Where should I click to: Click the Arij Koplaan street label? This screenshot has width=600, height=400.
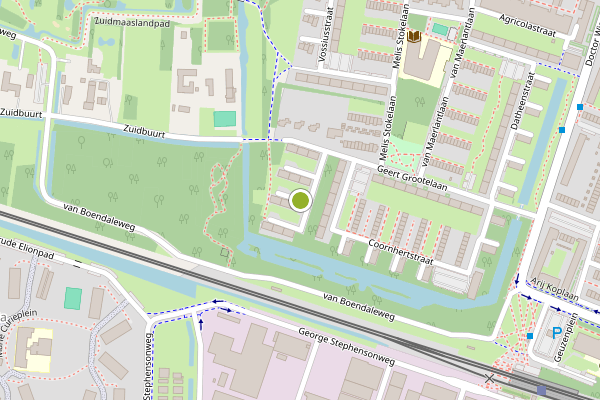click(555, 289)
